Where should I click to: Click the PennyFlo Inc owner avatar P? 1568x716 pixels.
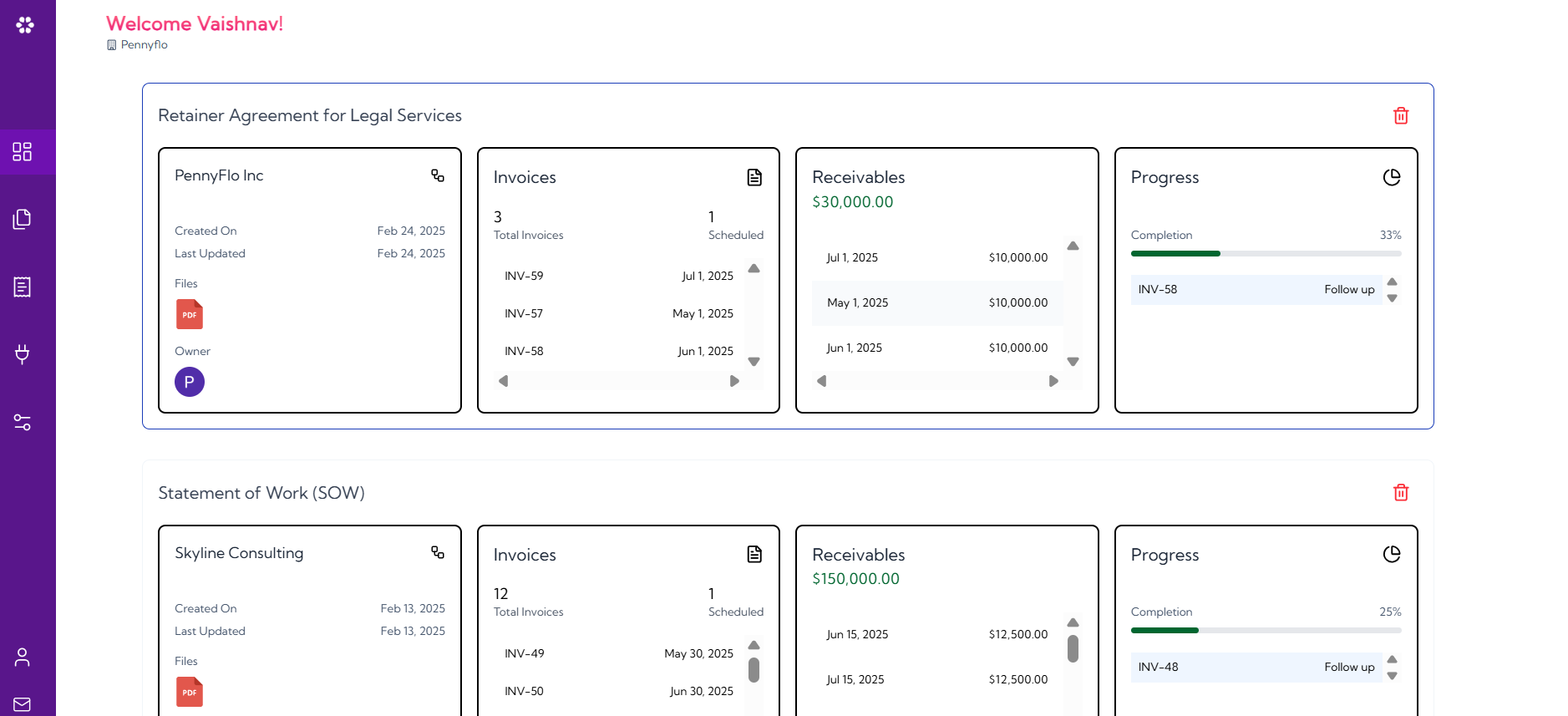pyautogui.click(x=190, y=382)
